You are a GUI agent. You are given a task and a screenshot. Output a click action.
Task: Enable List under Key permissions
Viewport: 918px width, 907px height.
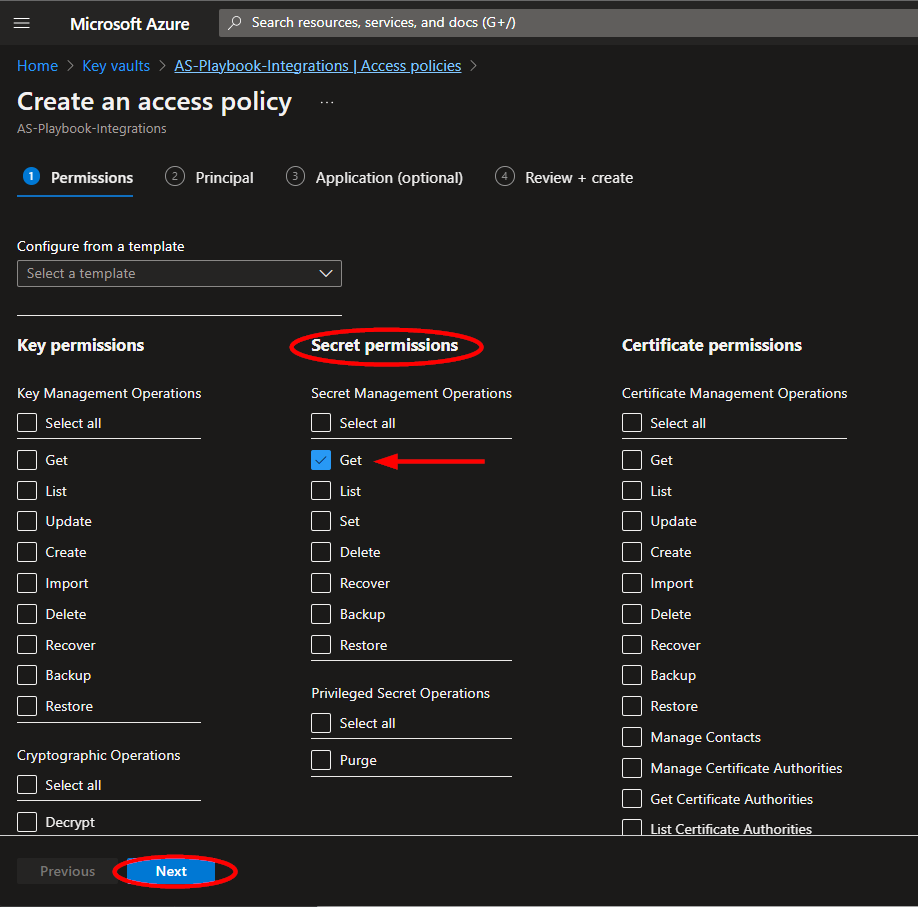[x=27, y=491]
